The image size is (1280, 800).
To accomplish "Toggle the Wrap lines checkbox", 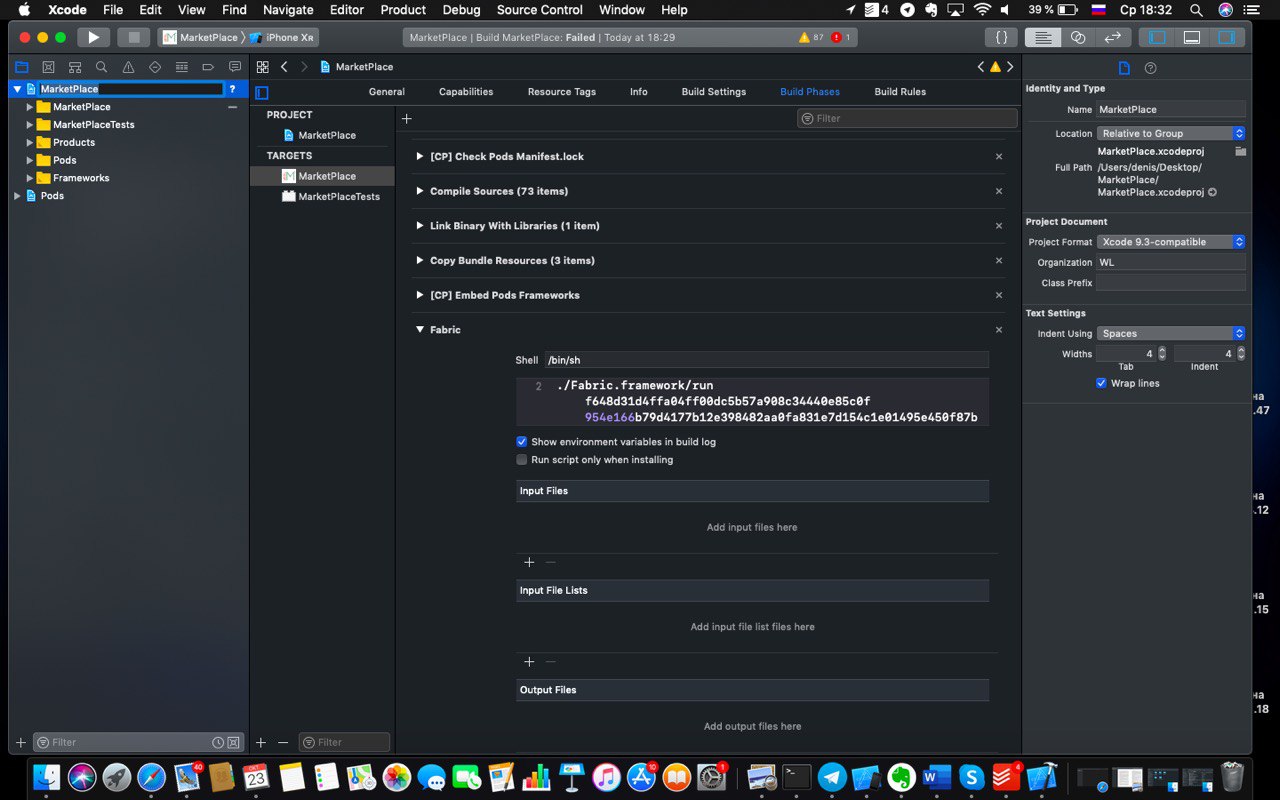I will [x=1101, y=383].
